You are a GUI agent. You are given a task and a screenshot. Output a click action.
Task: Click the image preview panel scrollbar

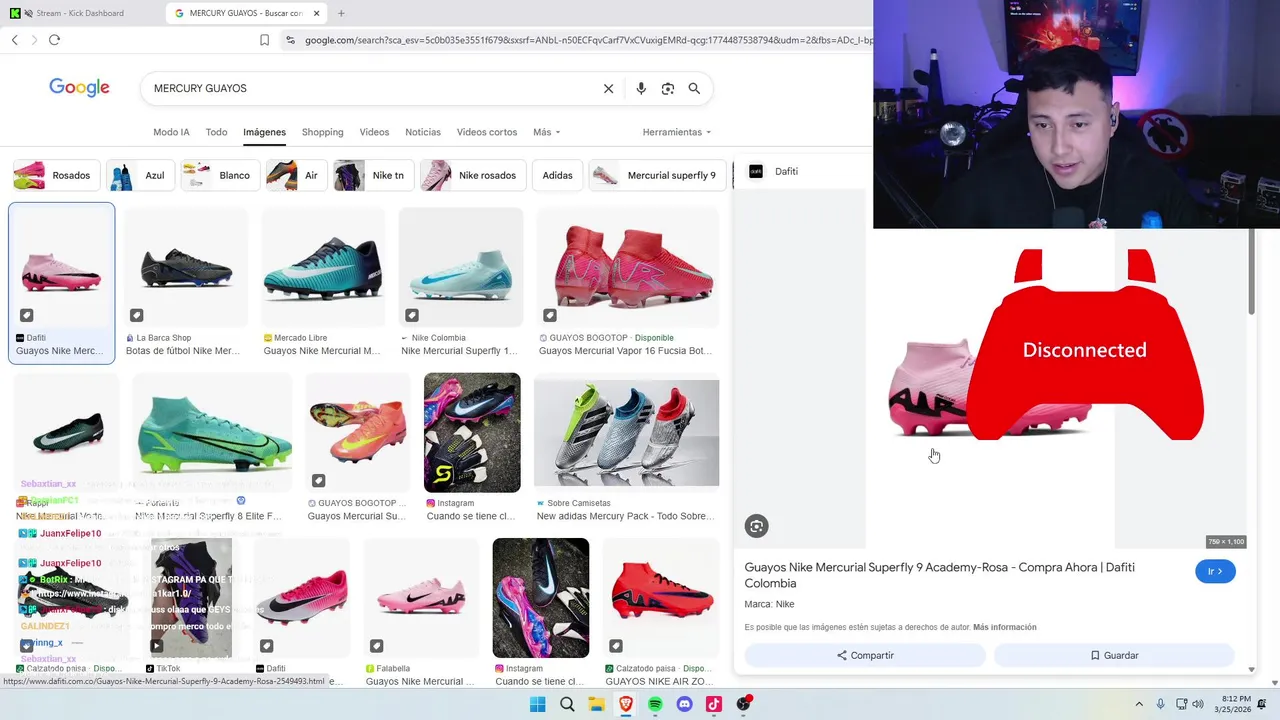coord(1252,272)
